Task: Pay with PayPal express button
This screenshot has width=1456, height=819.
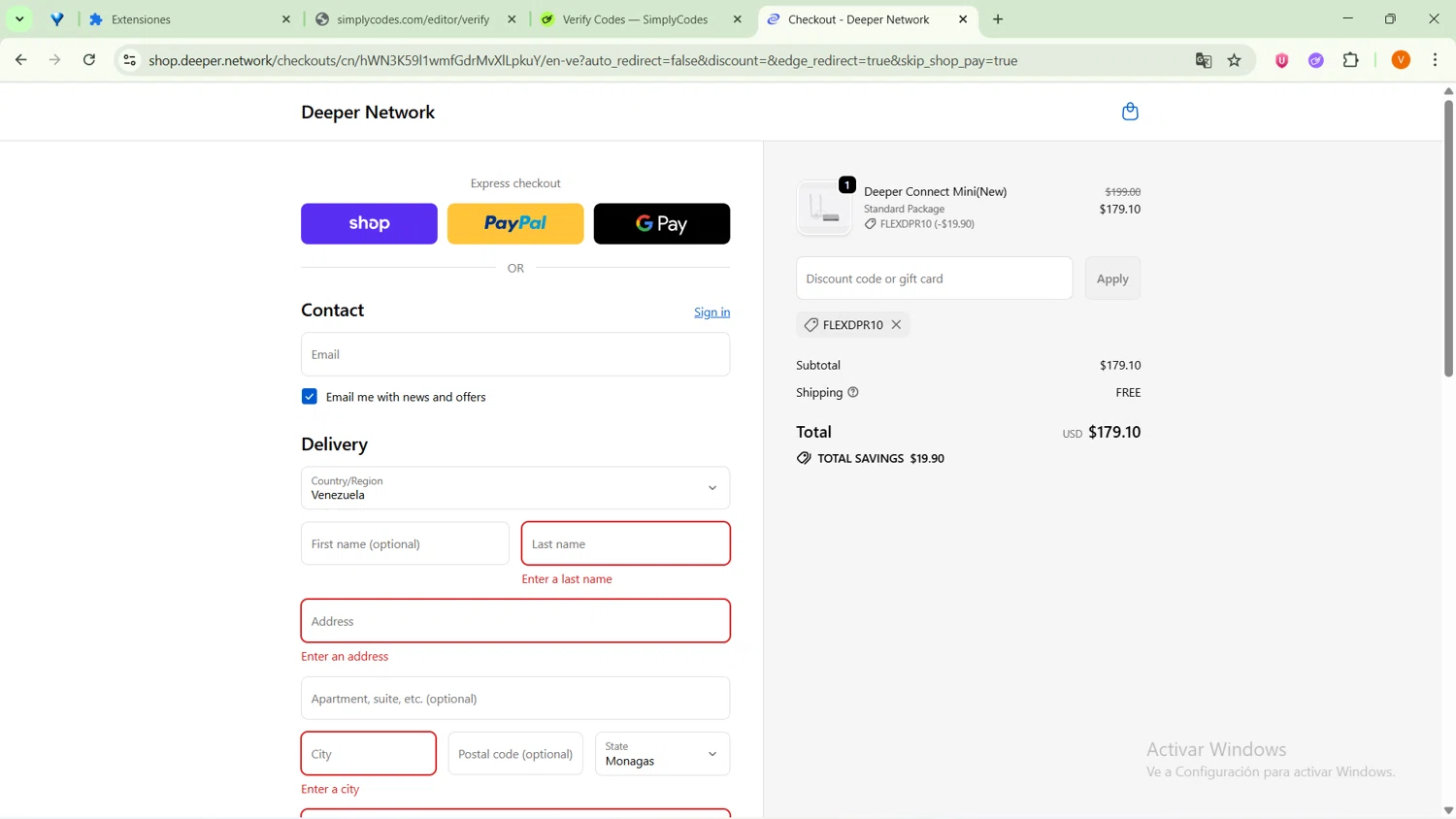Action: [x=515, y=224]
